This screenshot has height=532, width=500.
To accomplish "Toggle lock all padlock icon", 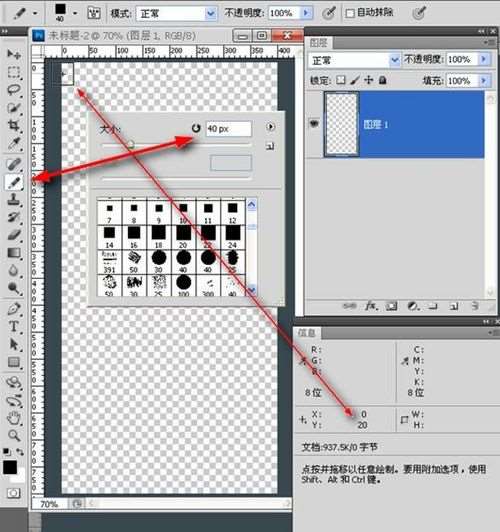I will pos(383,80).
